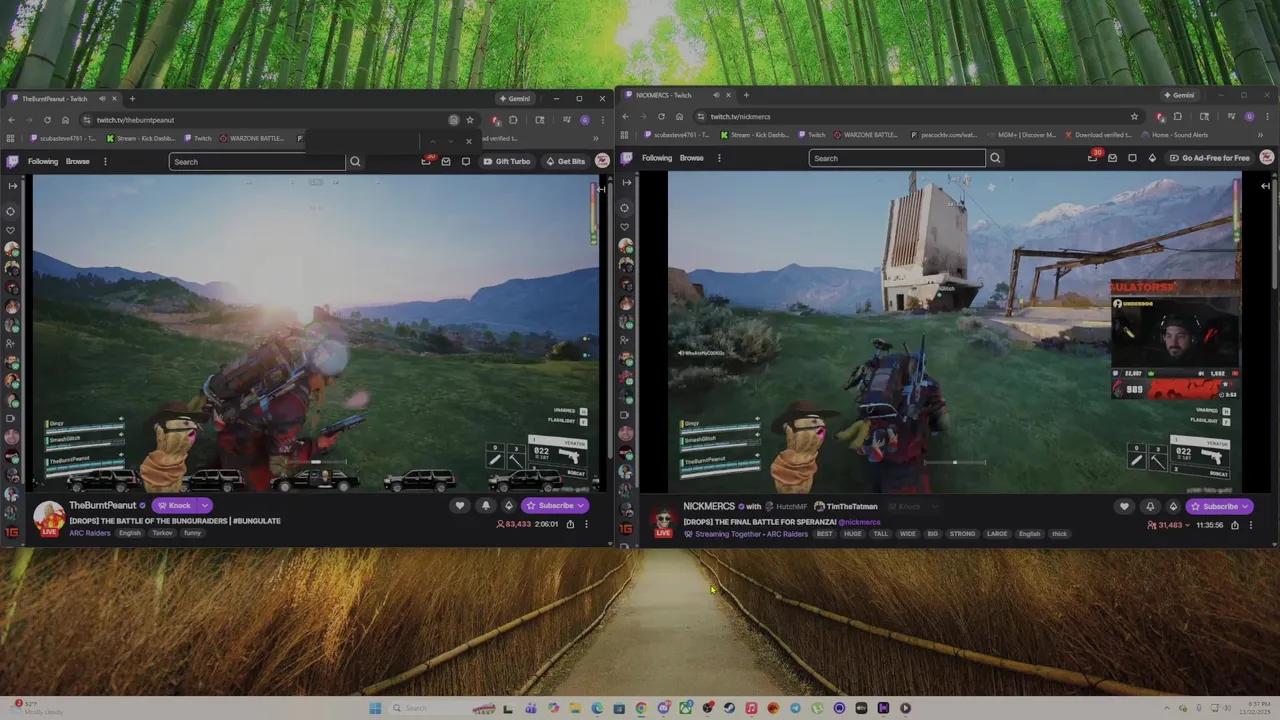Expand chat panel arrow in TheBurntPeanut window

tap(601, 188)
